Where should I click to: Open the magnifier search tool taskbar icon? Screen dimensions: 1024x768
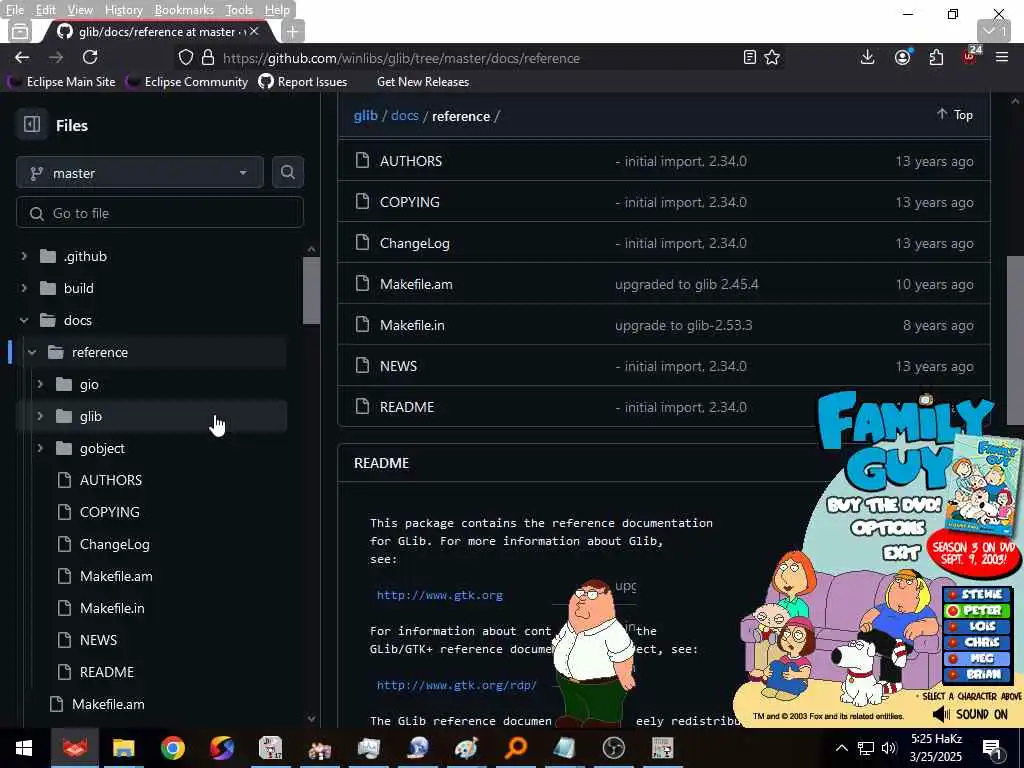point(515,748)
